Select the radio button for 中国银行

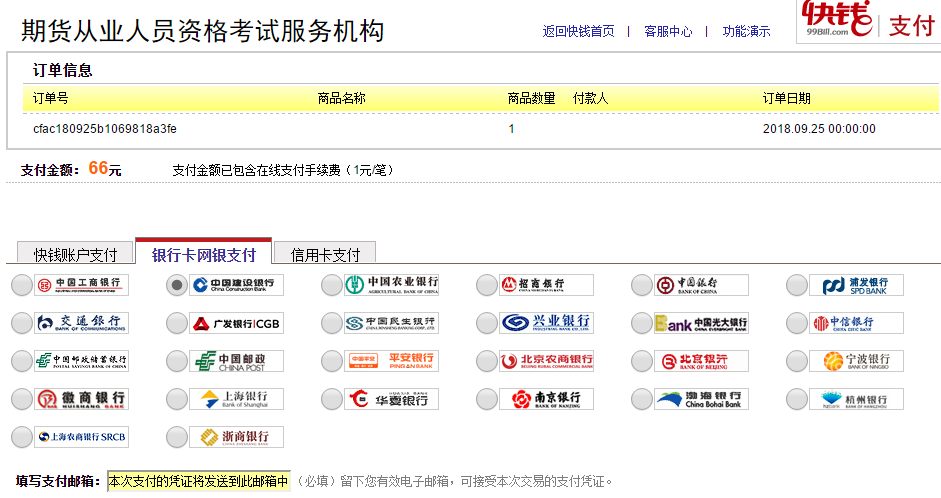pos(642,285)
